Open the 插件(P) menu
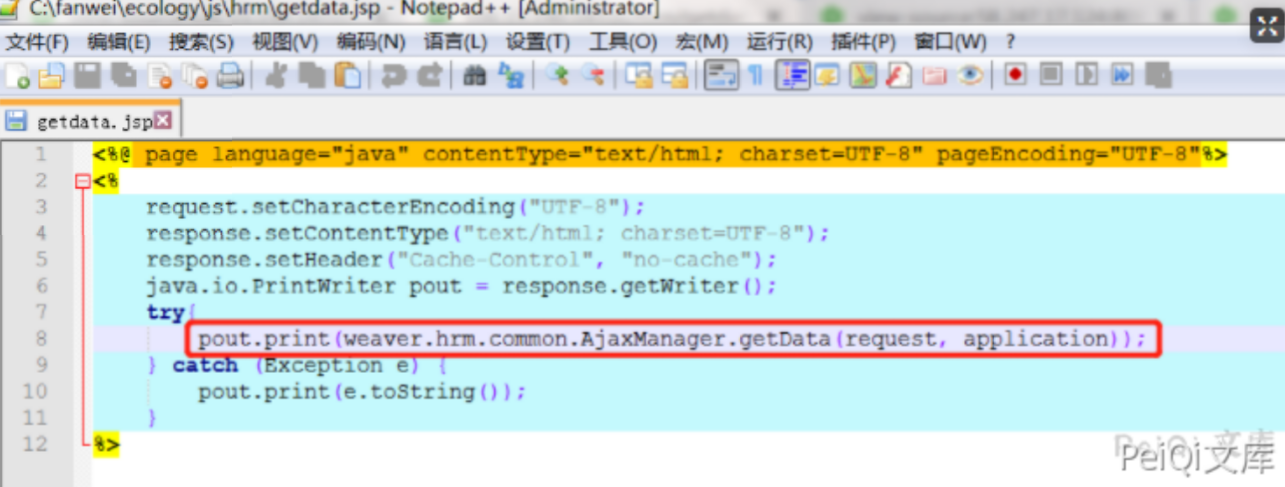The width and height of the screenshot is (1285, 487). tap(863, 42)
